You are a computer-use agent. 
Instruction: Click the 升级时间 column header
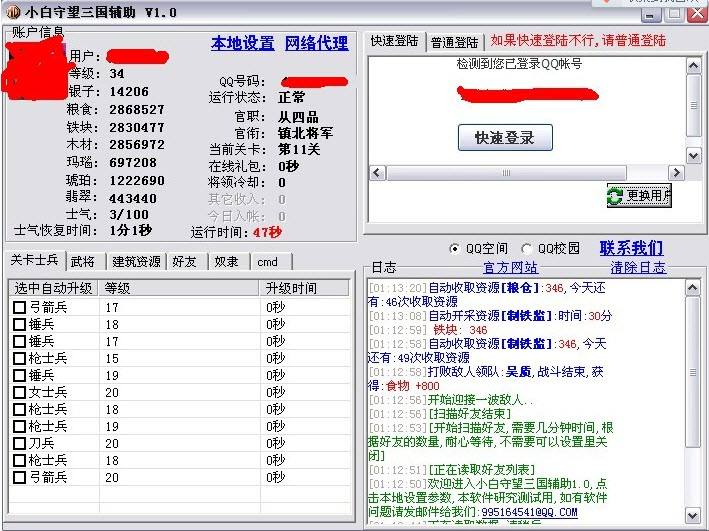[x=305, y=288]
